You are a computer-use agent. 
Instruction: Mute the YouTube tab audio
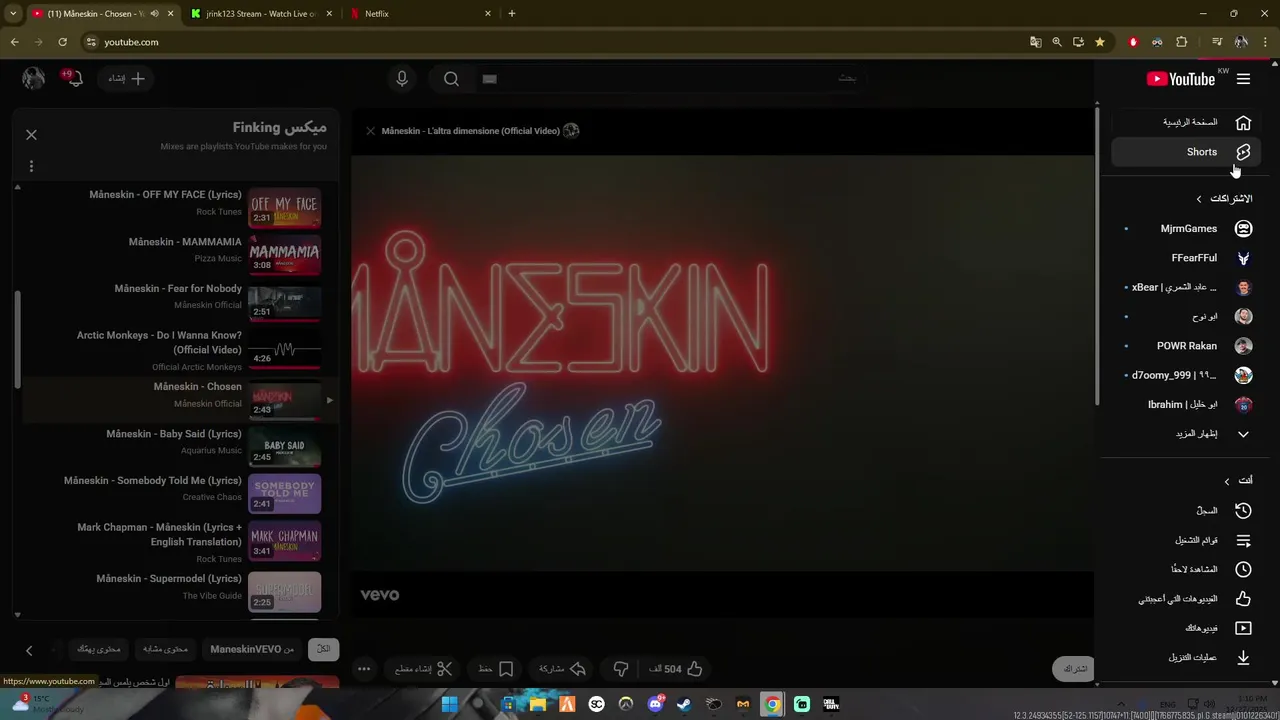[154, 14]
